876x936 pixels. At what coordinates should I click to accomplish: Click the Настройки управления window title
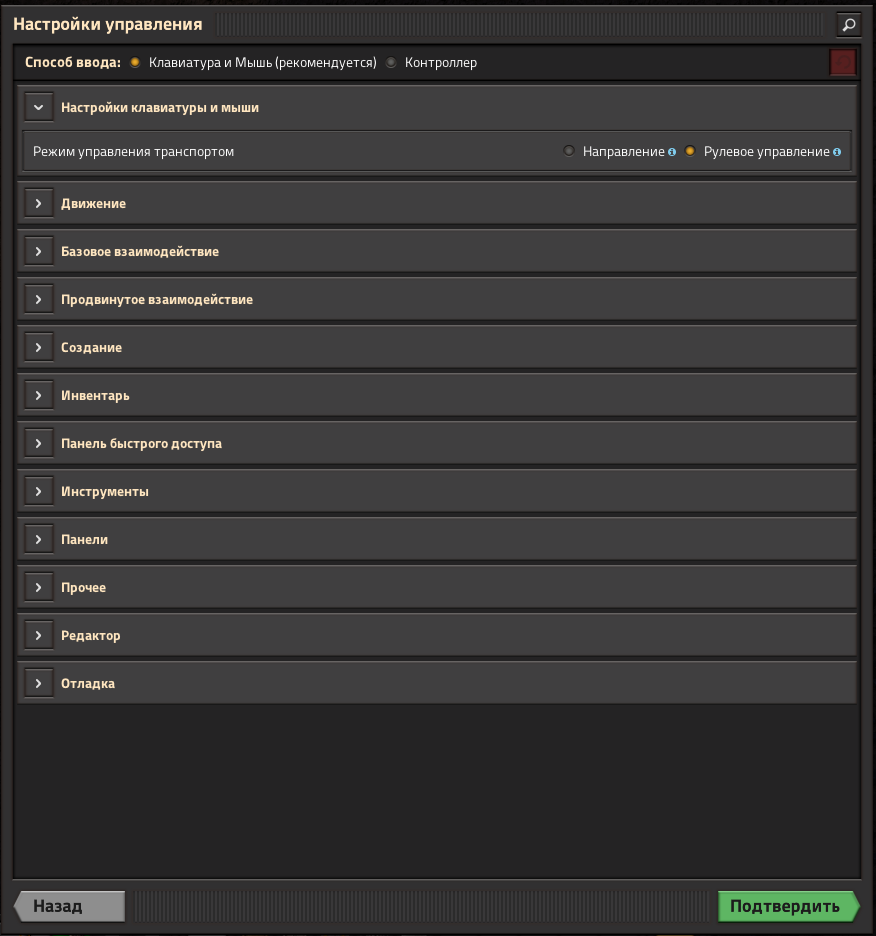tap(107, 24)
